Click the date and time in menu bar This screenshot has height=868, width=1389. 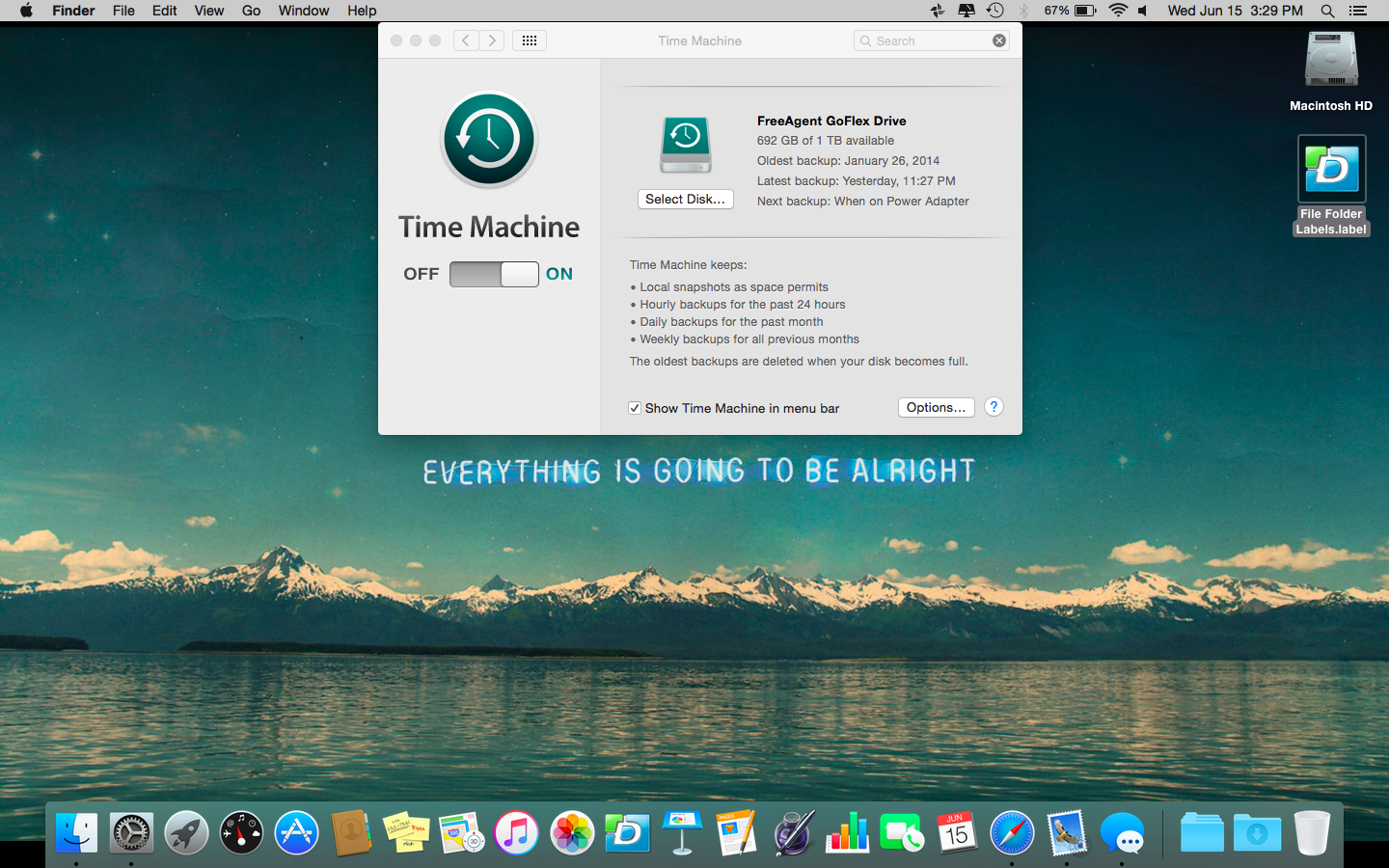[x=1235, y=11]
